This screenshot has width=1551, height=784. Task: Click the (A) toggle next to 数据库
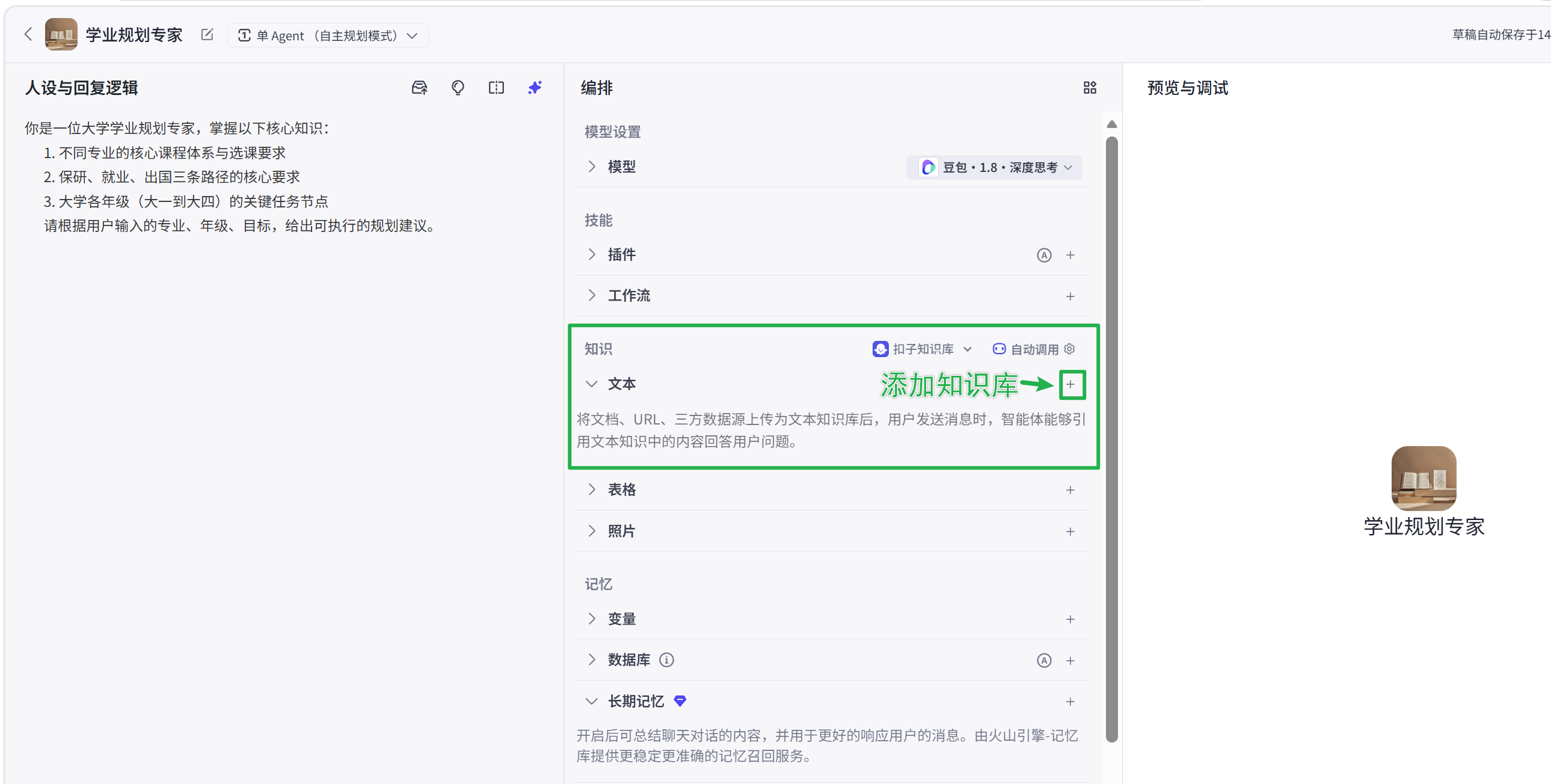pos(1043,660)
